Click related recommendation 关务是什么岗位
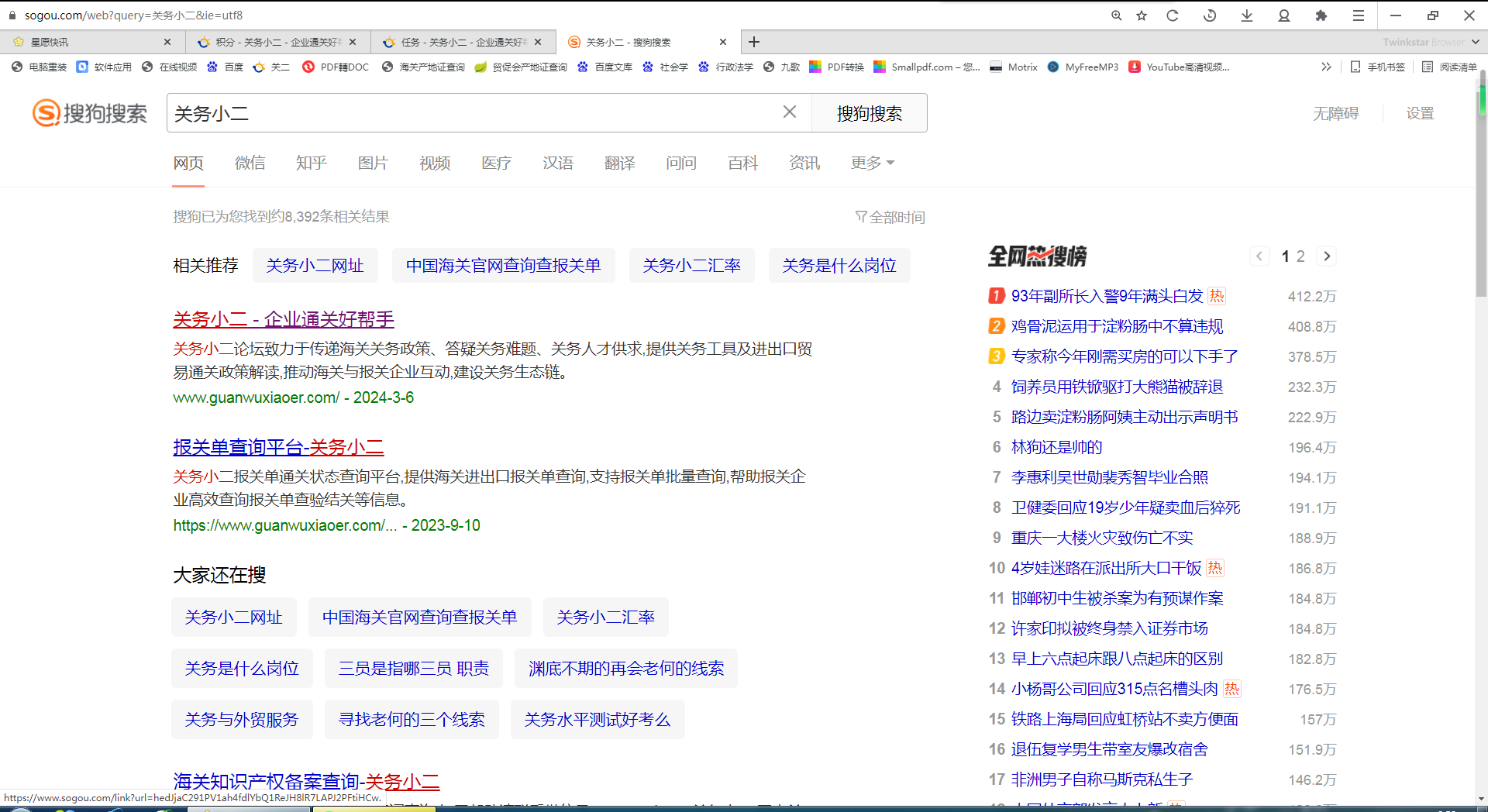The image size is (1488, 812). coord(839,266)
